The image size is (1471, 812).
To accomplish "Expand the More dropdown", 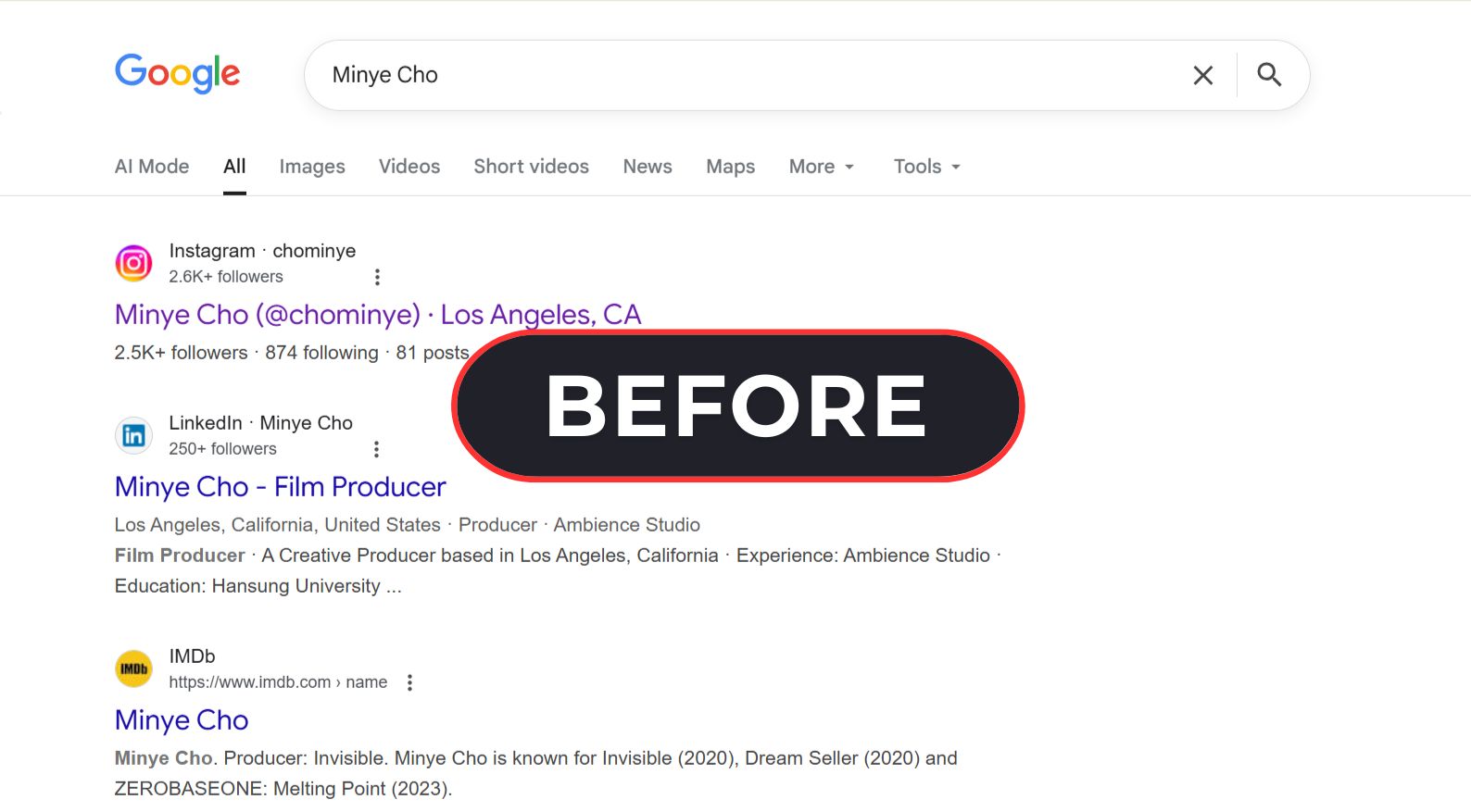I will (821, 167).
